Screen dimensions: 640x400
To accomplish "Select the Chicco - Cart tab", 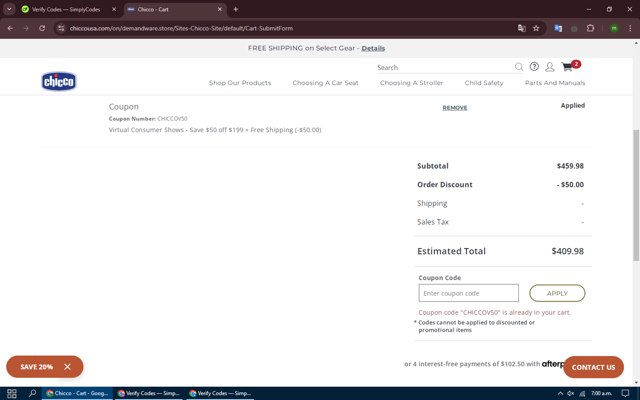I will (x=176, y=9).
